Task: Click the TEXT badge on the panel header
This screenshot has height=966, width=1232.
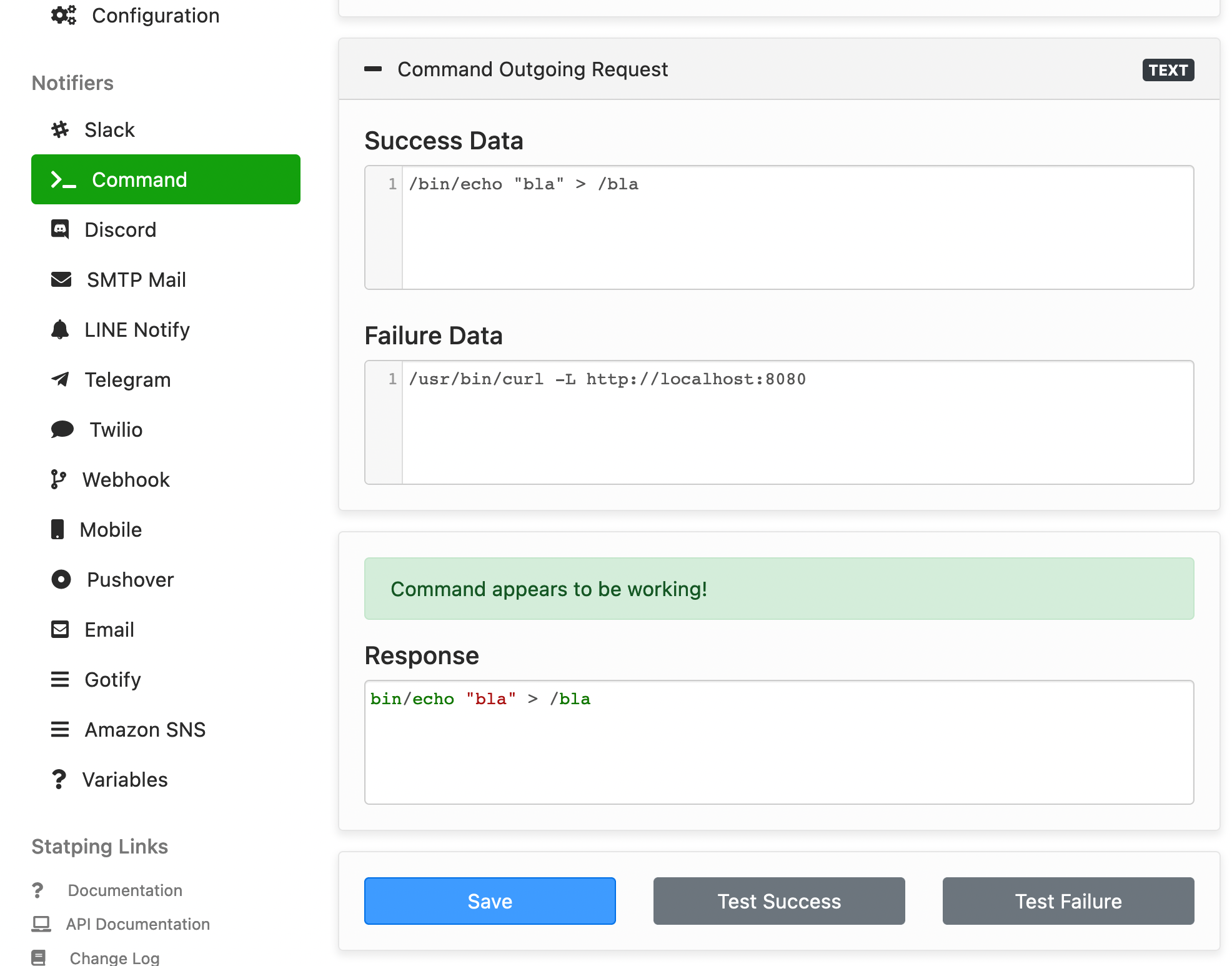Action: (x=1168, y=70)
